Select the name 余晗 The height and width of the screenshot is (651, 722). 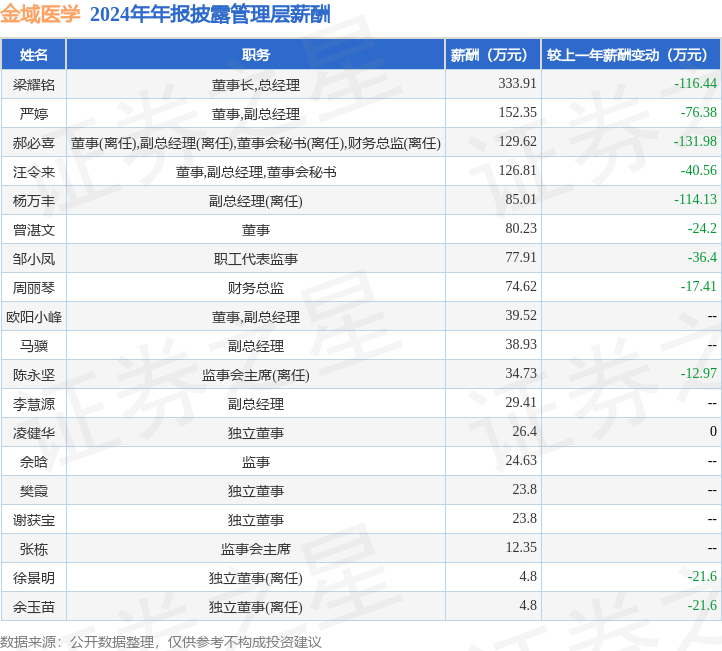(34, 462)
